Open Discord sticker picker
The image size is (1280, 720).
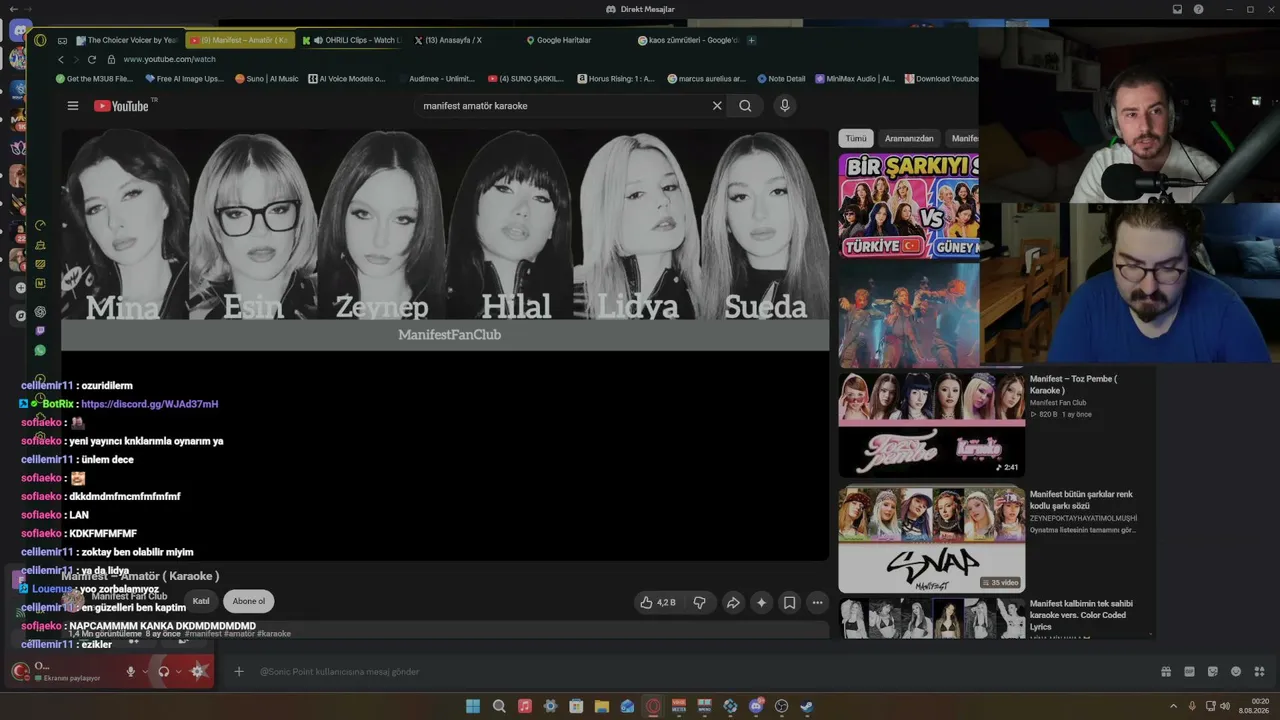click(1213, 672)
